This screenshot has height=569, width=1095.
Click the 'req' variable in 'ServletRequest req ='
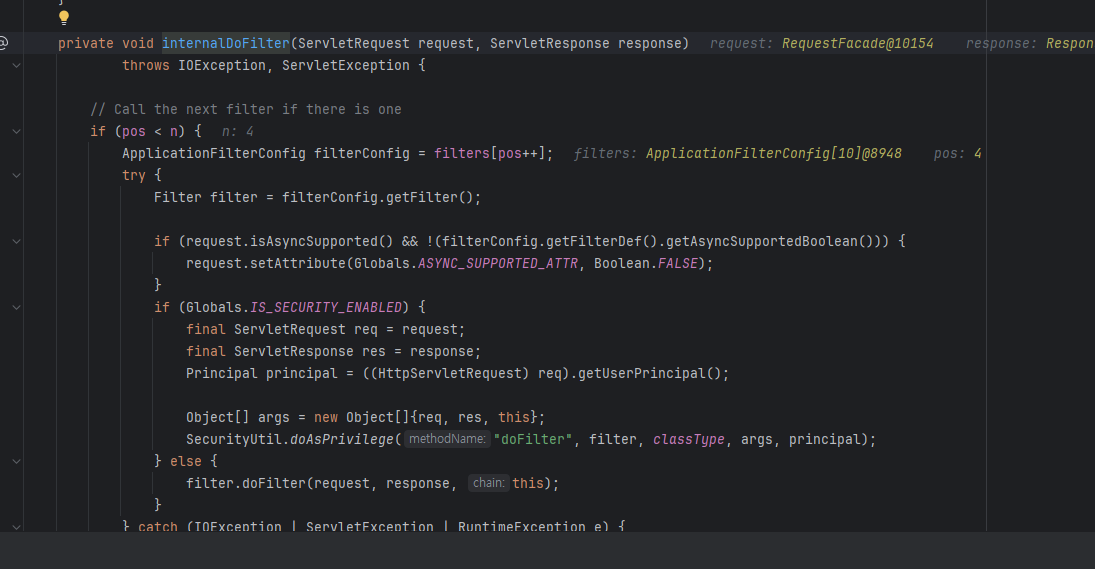point(366,330)
